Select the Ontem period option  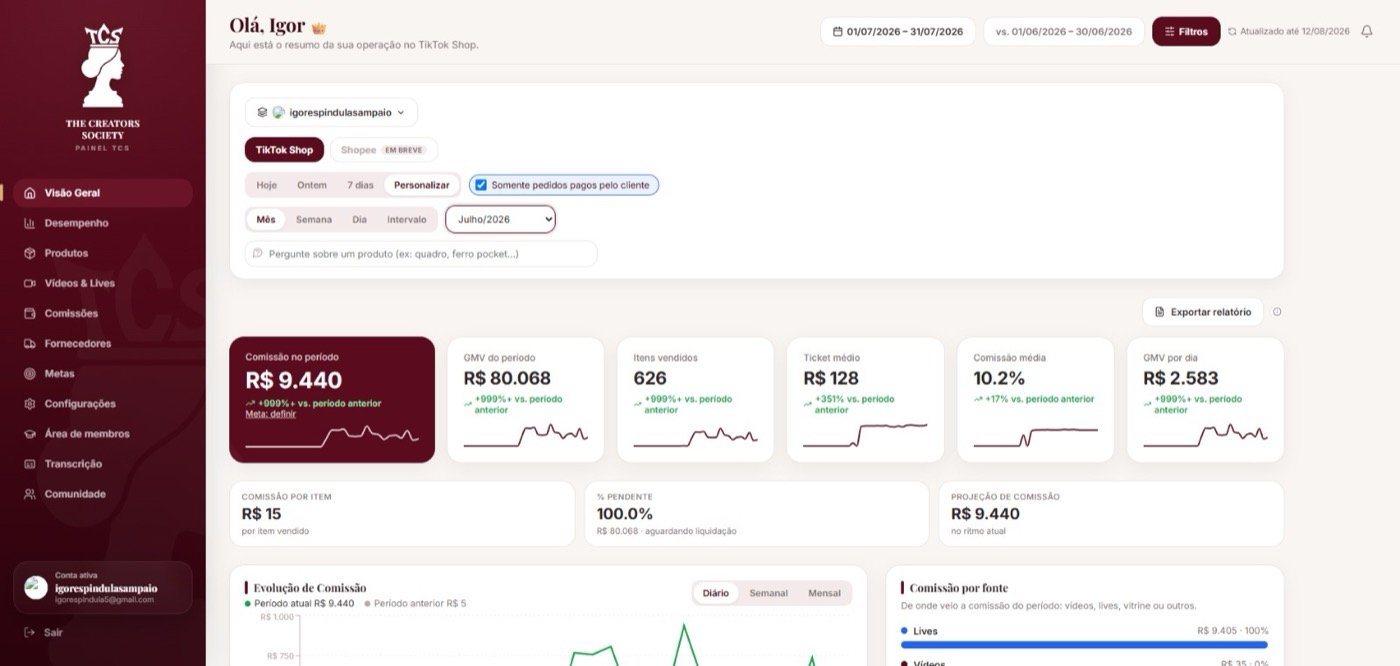pos(312,185)
